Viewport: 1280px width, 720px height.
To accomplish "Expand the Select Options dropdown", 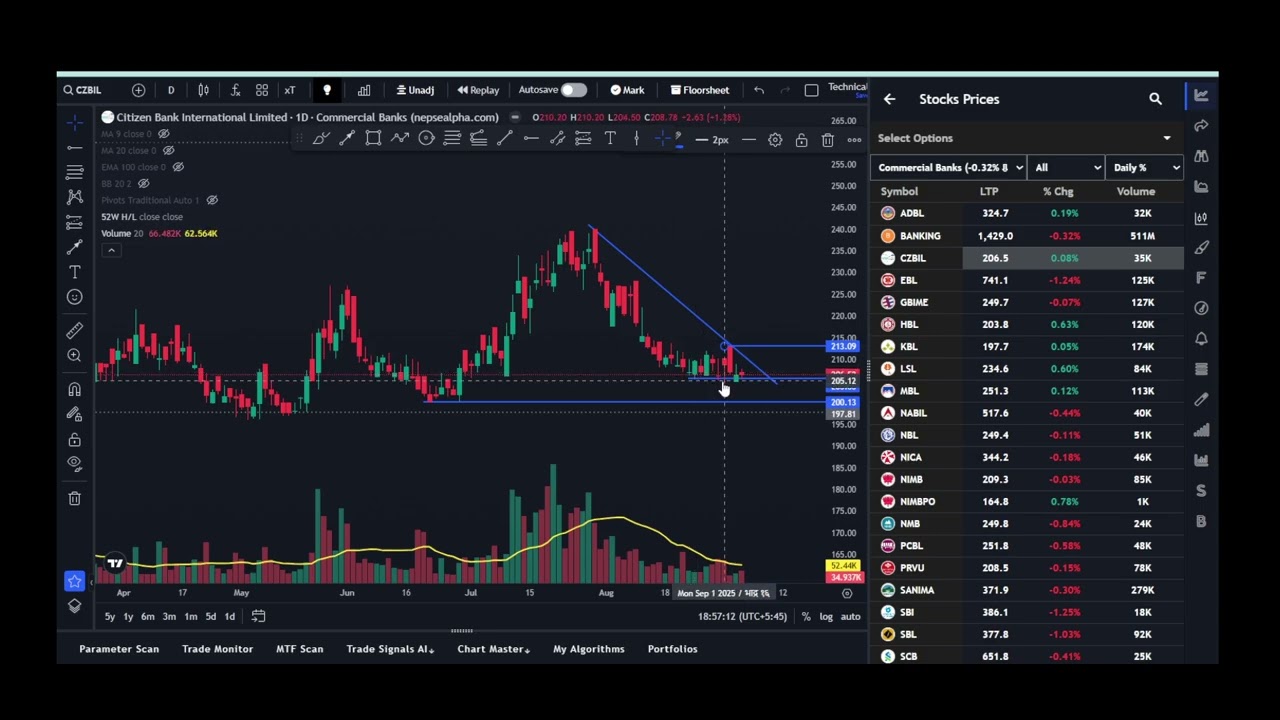I will pyautogui.click(x=1025, y=138).
